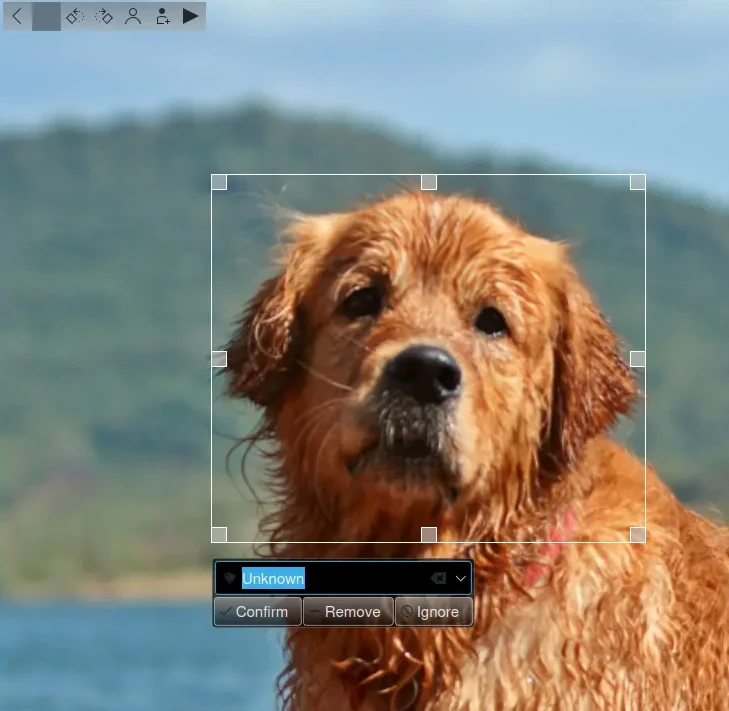Clear the Unknown name text
Screen dimensions: 729x711
tap(438, 578)
